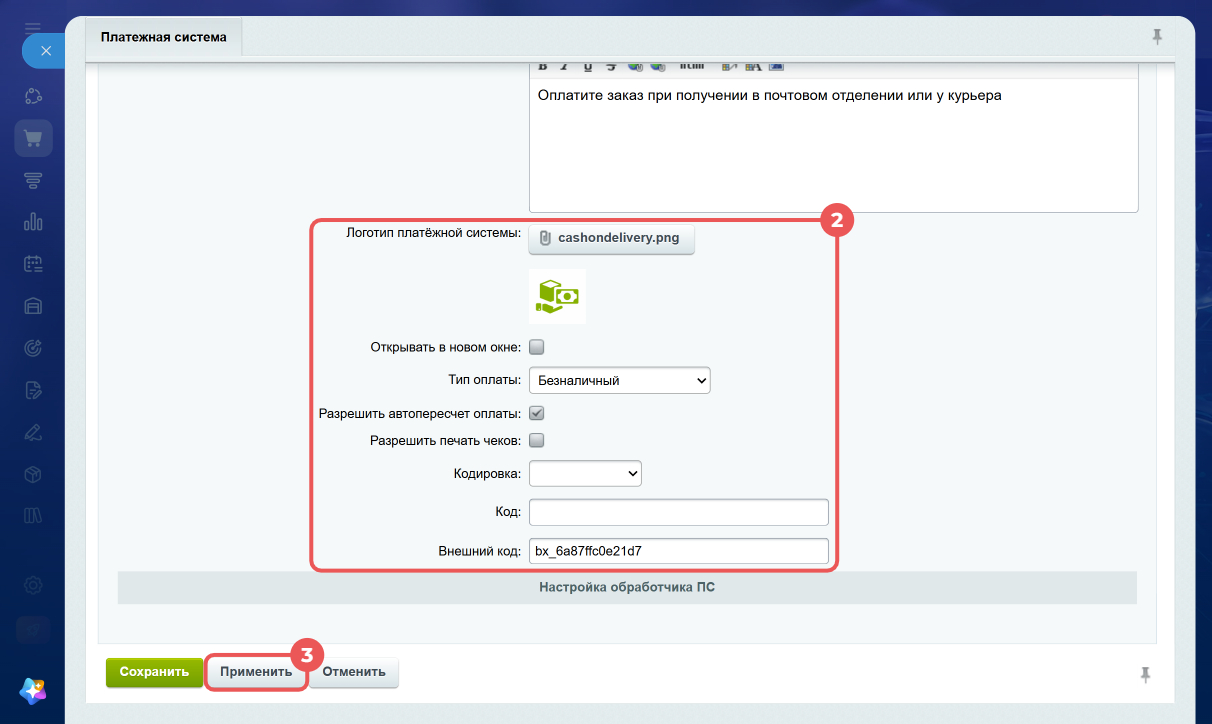Open the collaboration nodes icon in the sidebar
The image size is (1212, 724).
point(33,96)
